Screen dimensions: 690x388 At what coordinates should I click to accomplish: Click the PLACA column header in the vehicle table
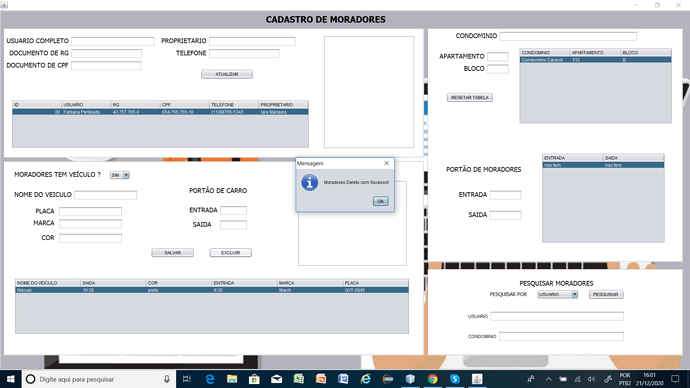[x=375, y=283]
